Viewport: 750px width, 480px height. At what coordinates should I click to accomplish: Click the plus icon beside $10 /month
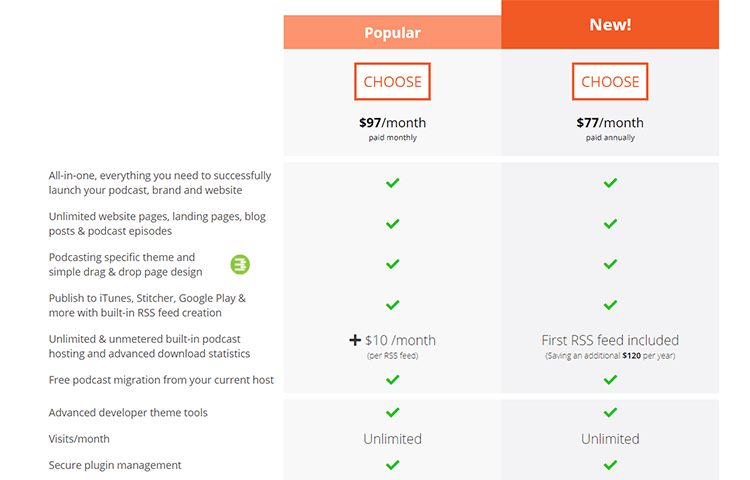coord(355,340)
